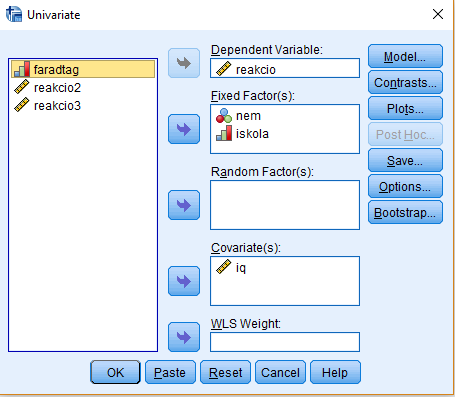Open the Plots... dialog
The image size is (455, 397).
coord(405,108)
